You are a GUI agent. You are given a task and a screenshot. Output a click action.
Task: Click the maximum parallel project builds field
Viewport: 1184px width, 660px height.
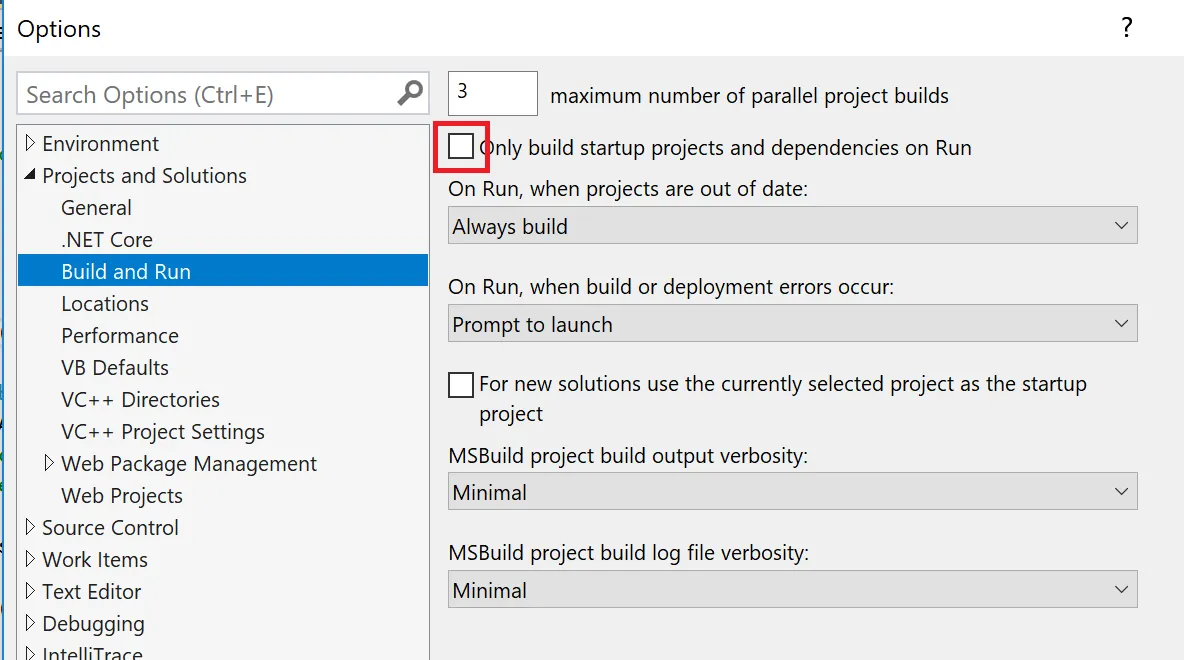(492, 93)
